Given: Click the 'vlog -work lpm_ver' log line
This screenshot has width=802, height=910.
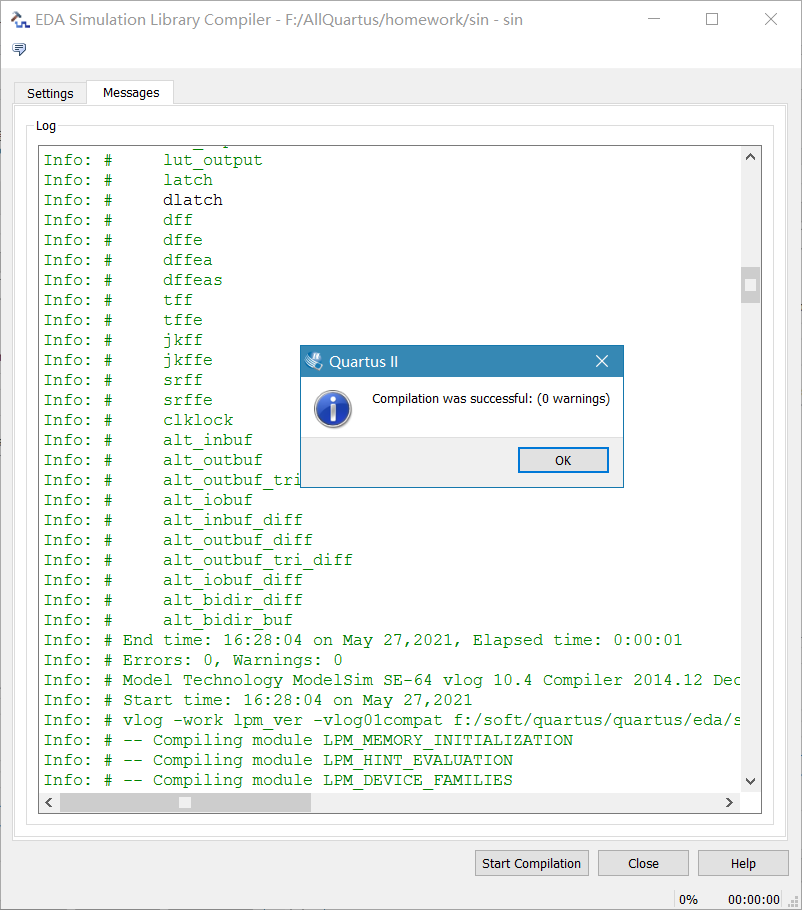Looking at the screenshot, I should (x=431, y=720).
